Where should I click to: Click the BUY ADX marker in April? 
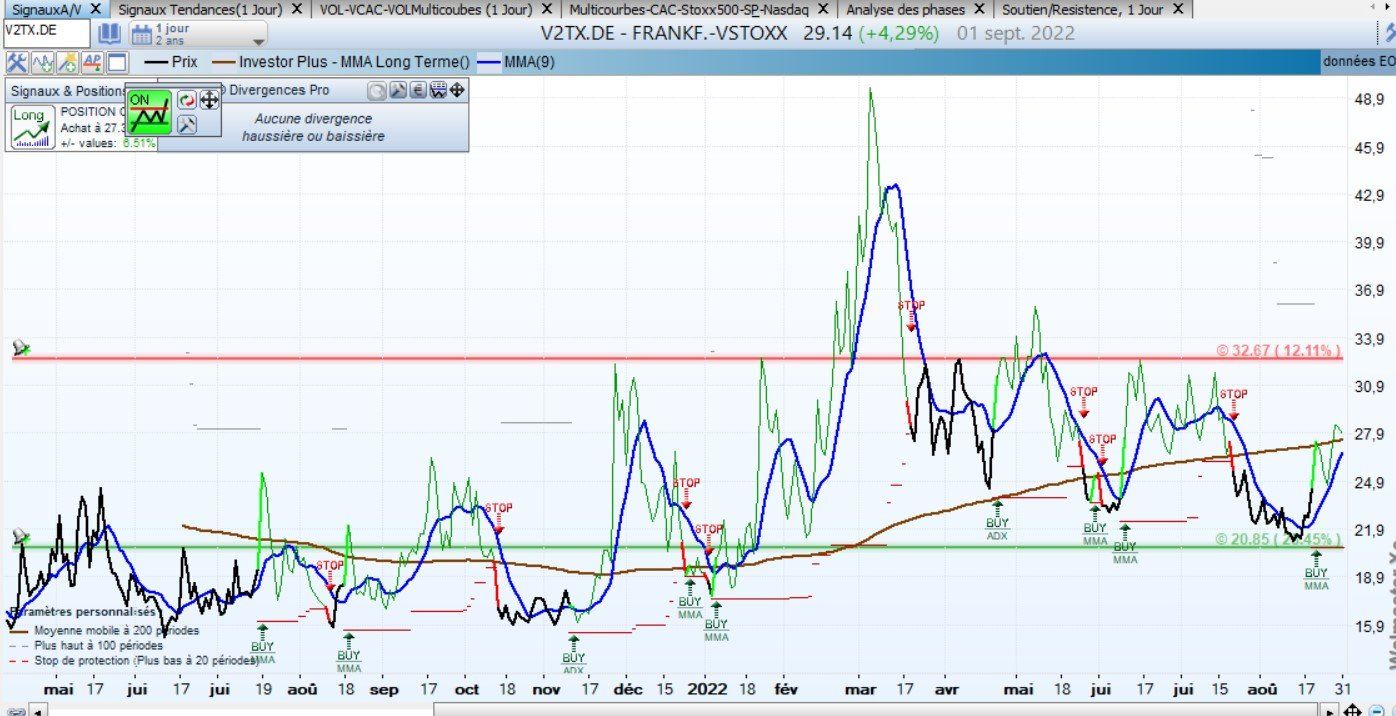(997, 519)
